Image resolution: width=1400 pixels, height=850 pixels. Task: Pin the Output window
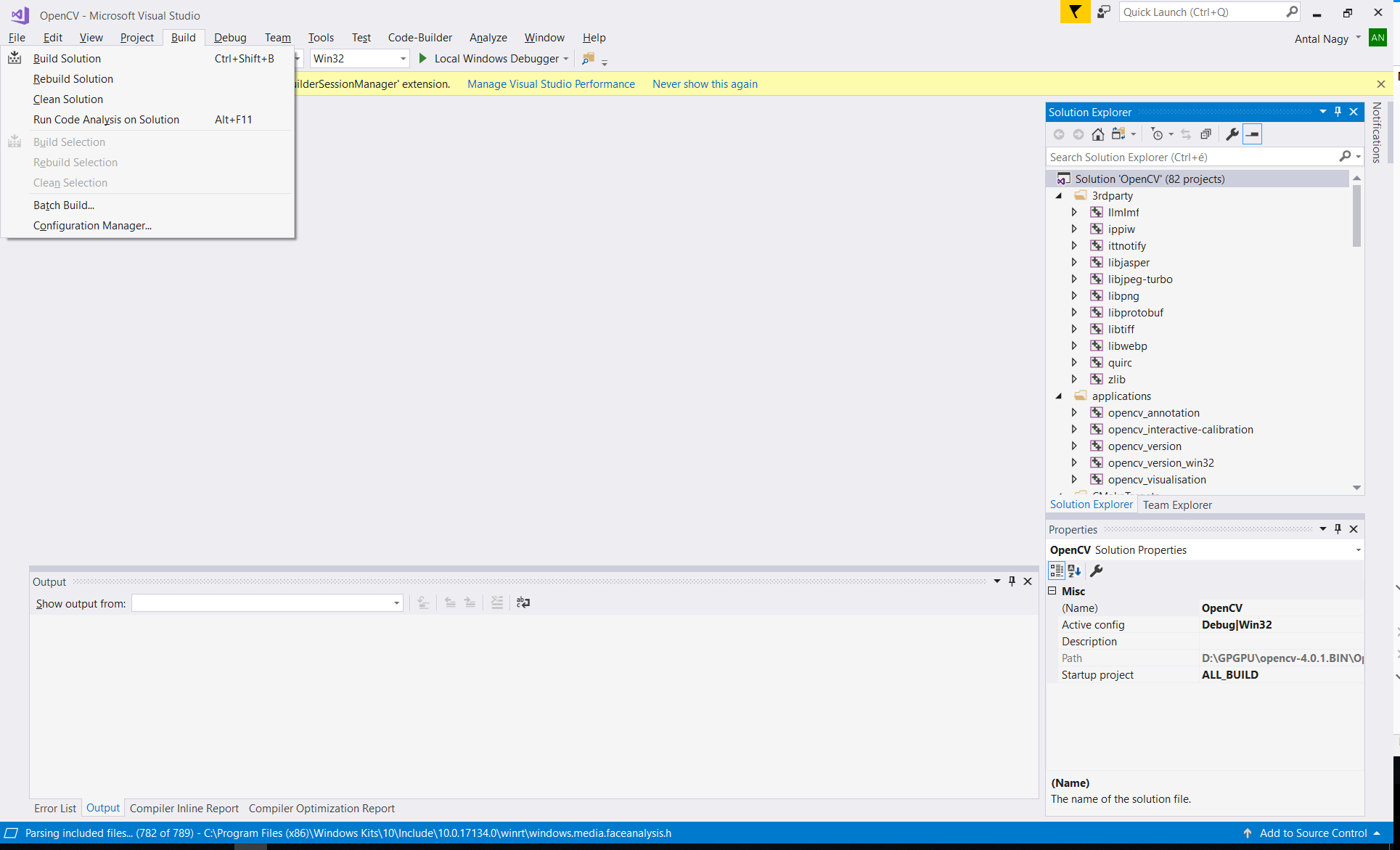1012,581
